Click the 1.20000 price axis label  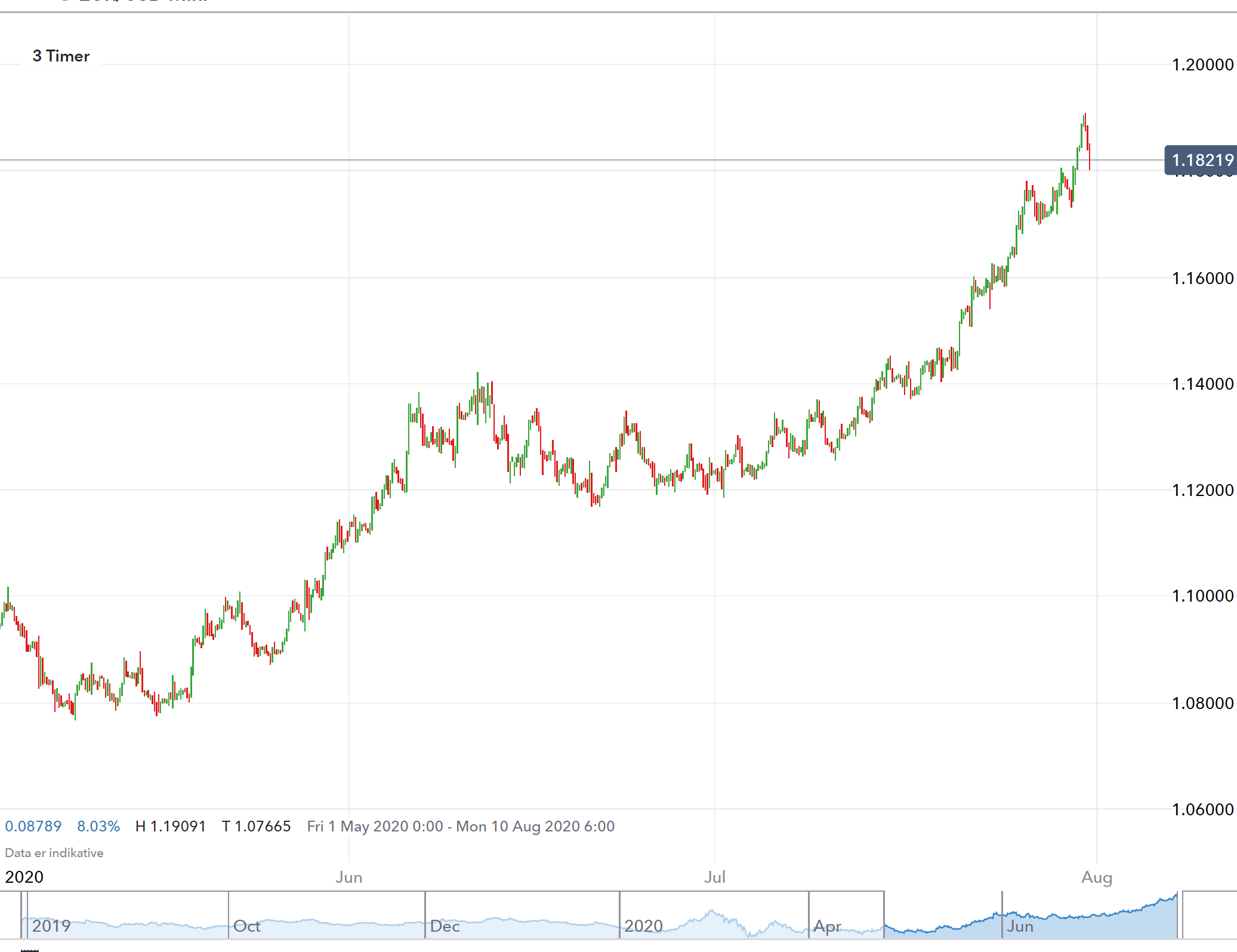tap(1202, 64)
